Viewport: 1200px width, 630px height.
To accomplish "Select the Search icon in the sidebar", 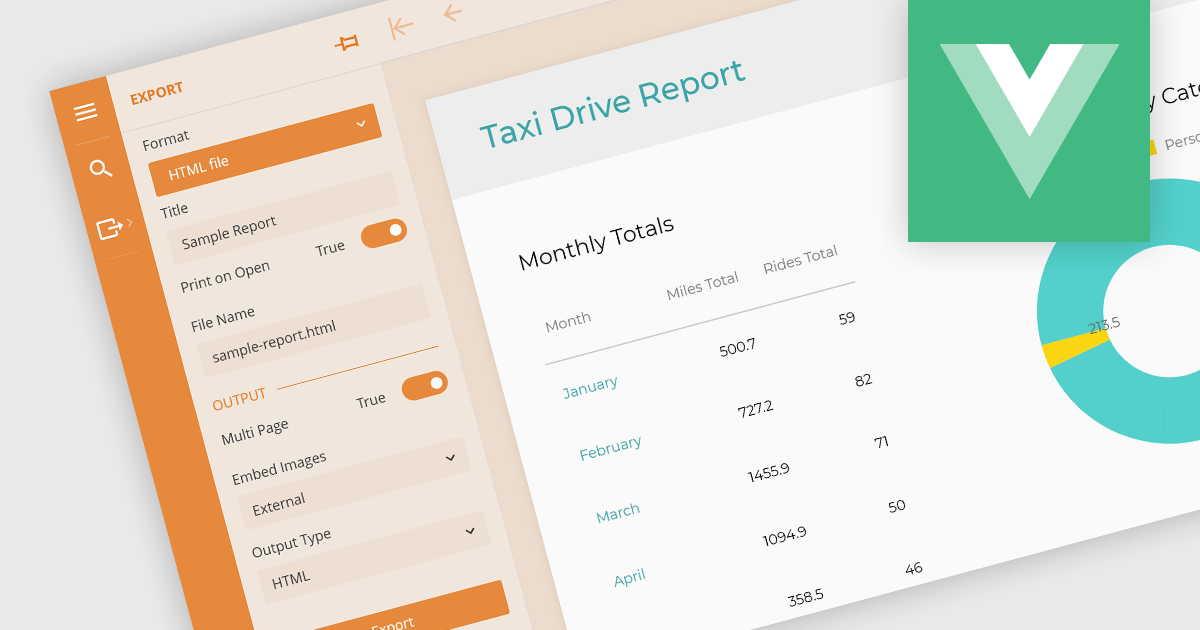I will click(x=101, y=168).
